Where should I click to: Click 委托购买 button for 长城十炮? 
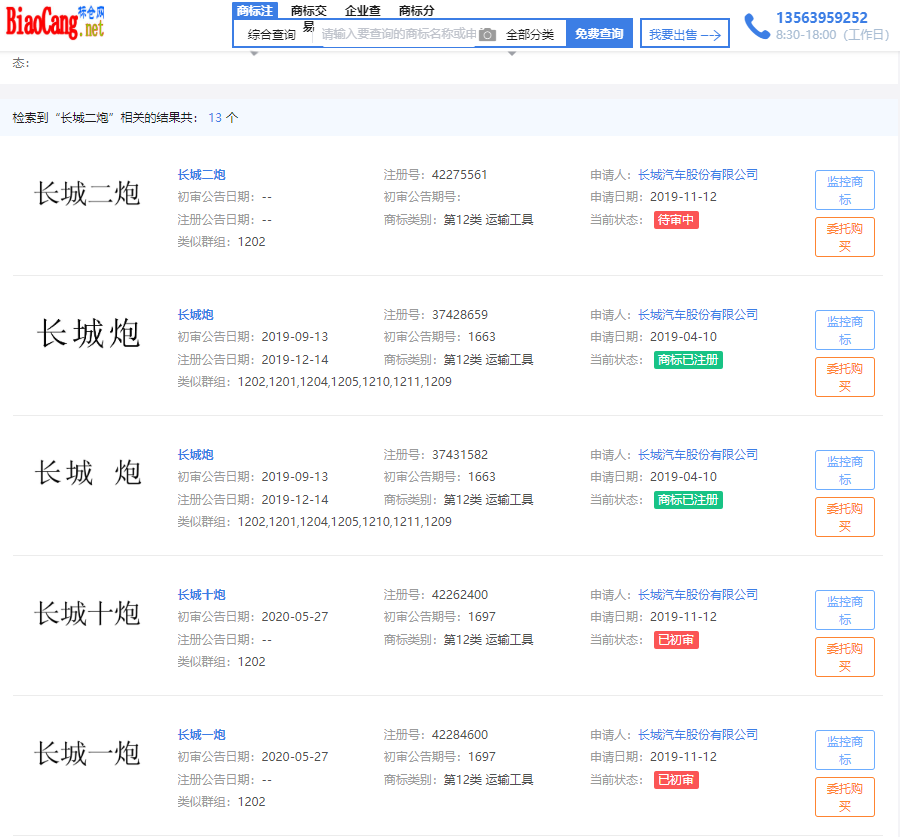pyautogui.click(x=845, y=657)
